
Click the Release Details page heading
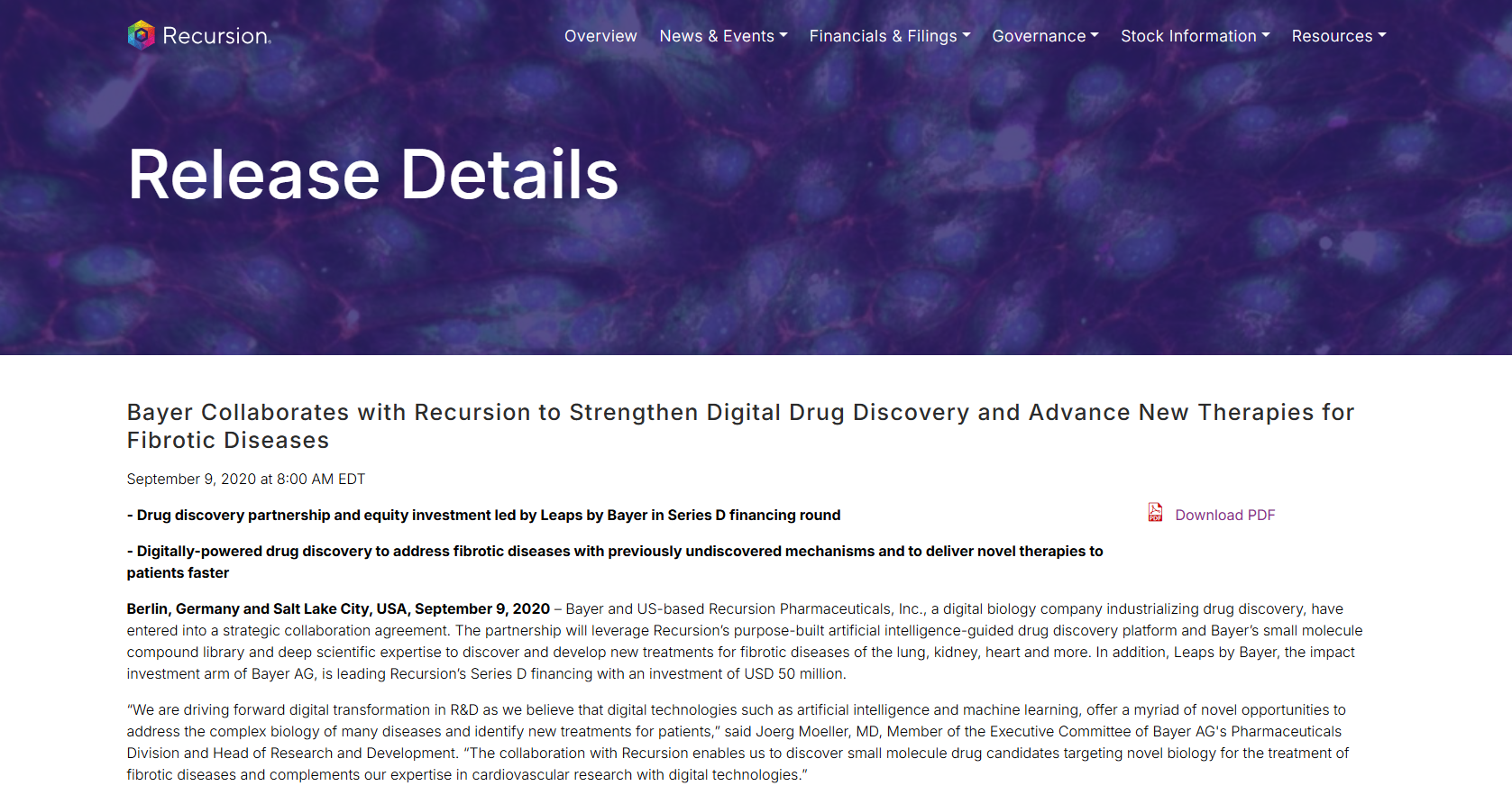point(373,174)
